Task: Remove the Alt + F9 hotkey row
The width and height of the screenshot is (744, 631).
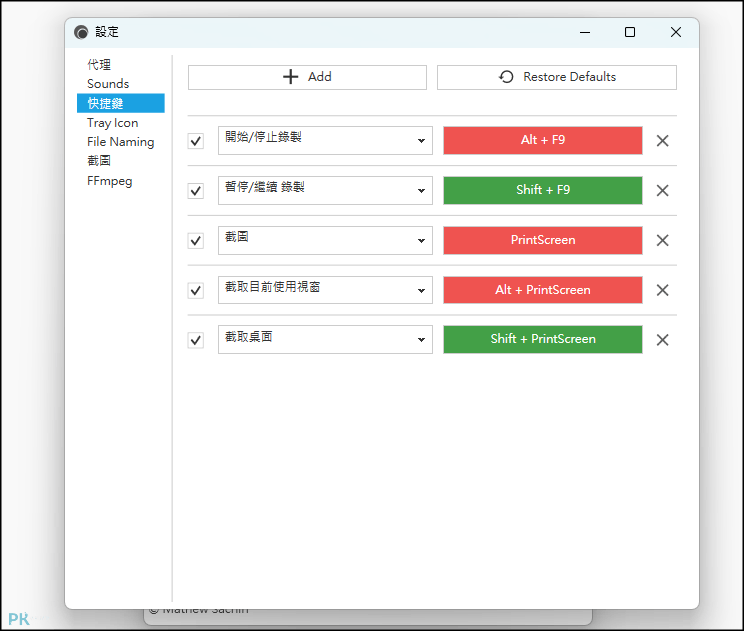Action: (662, 141)
